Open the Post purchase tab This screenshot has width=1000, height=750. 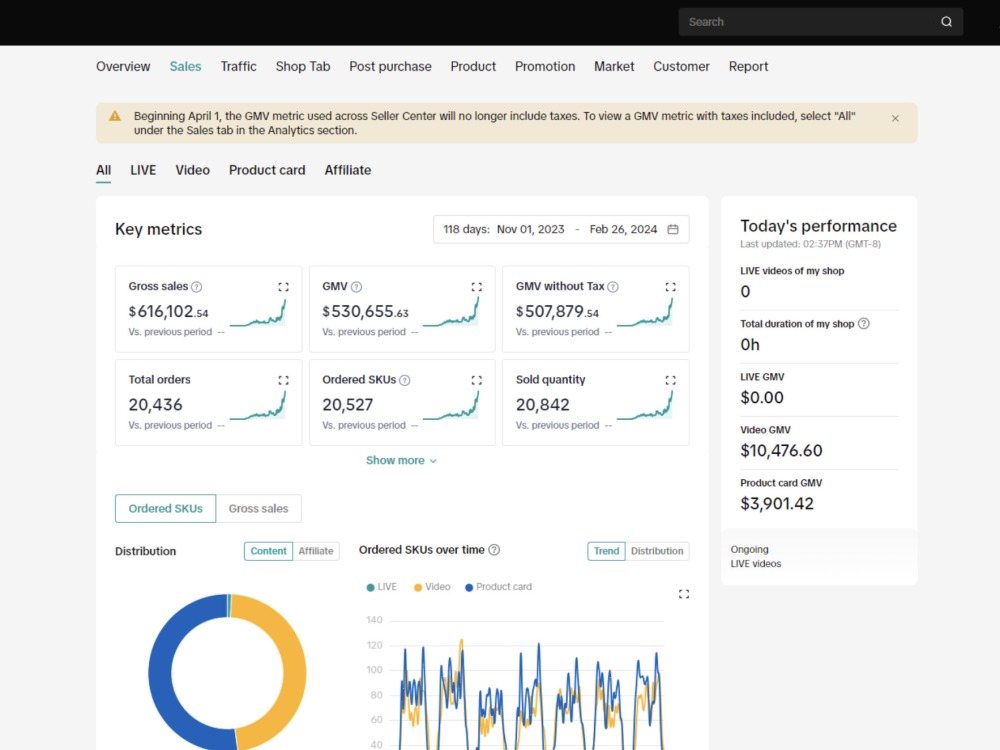390,66
